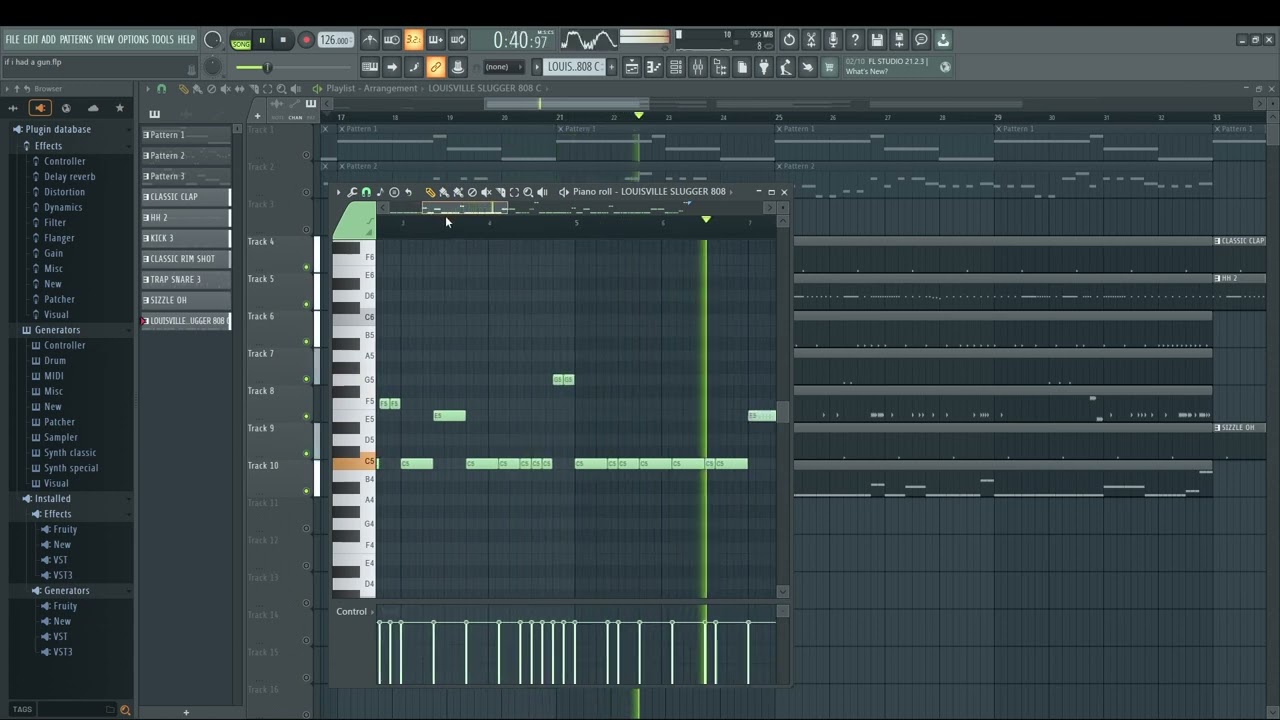Open the TOOLS menu

coord(162,40)
